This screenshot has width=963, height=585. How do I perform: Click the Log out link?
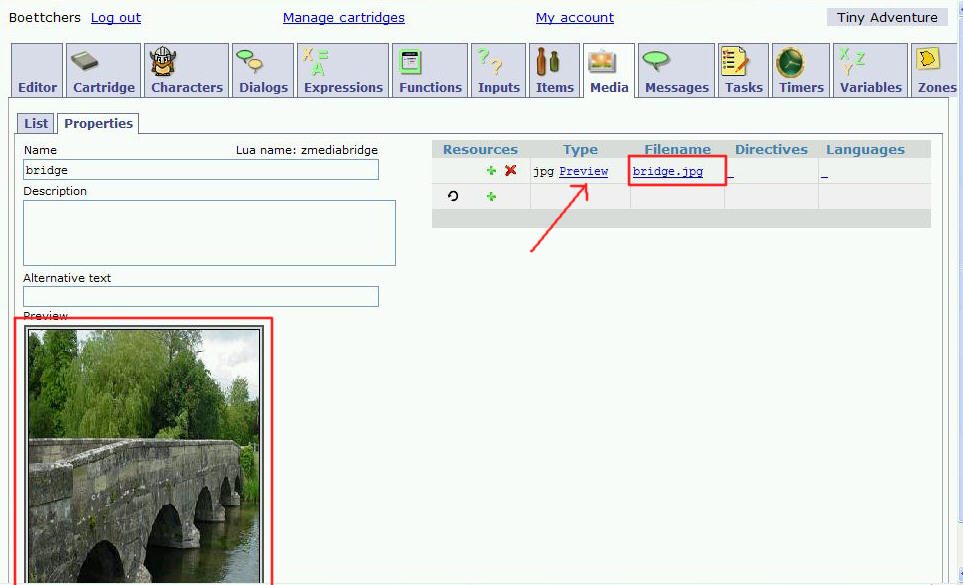tap(116, 18)
